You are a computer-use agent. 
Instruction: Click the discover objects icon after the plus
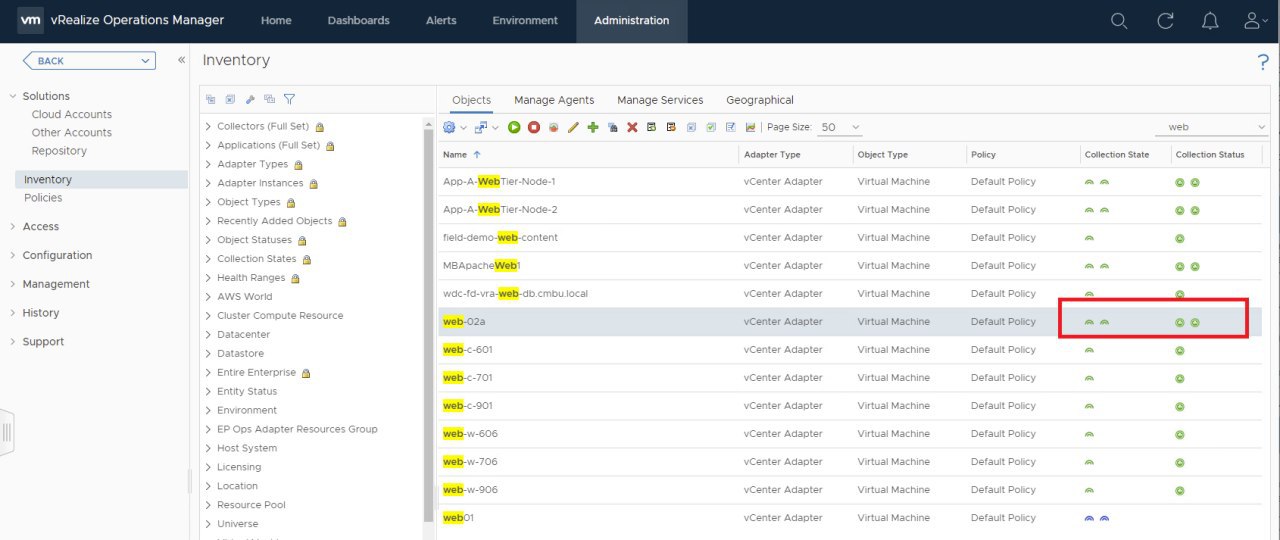click(x=612, y=127)
